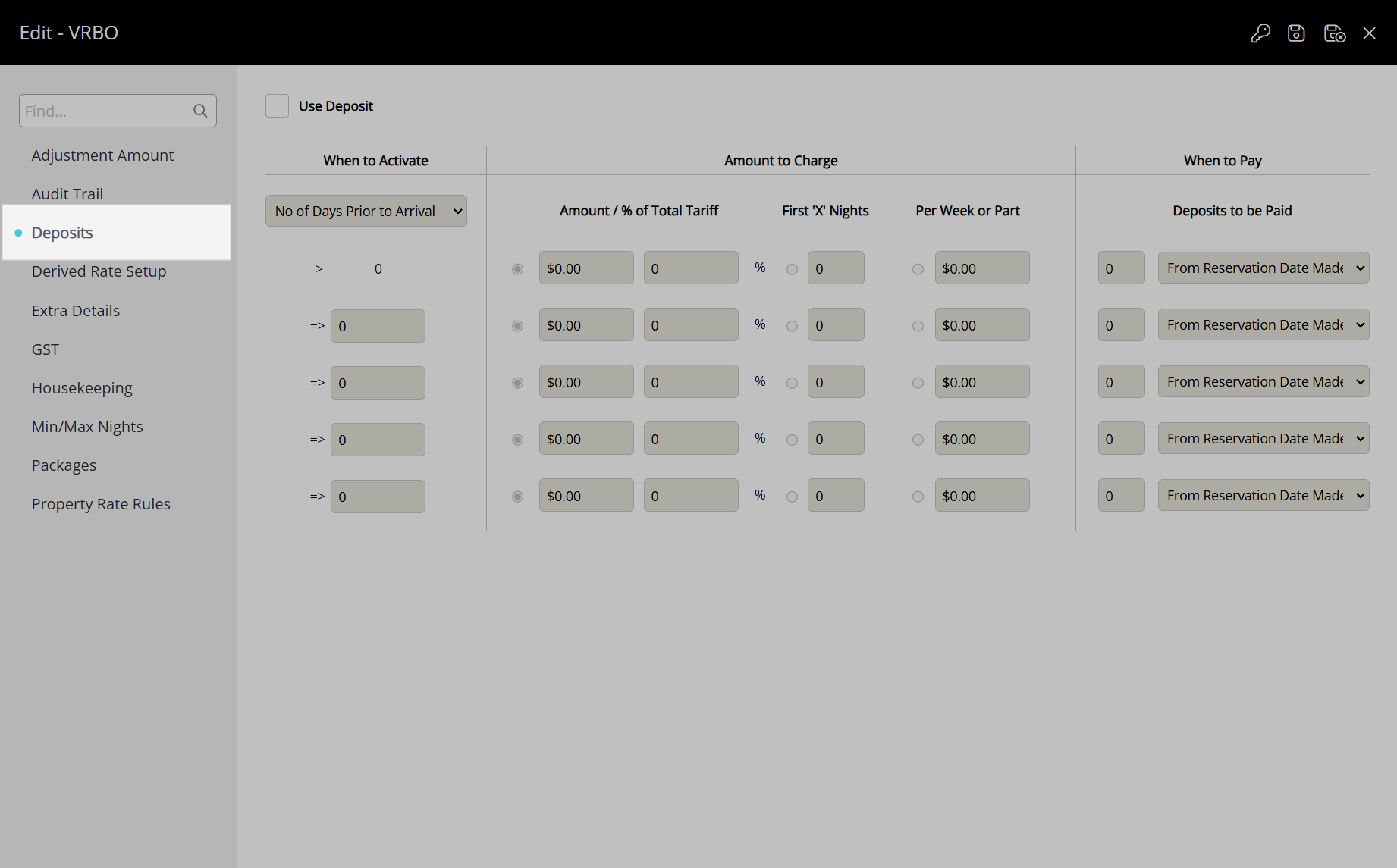Open Packages section
The height and width of the screenshot is (868, 1397).
pos(64,465)
